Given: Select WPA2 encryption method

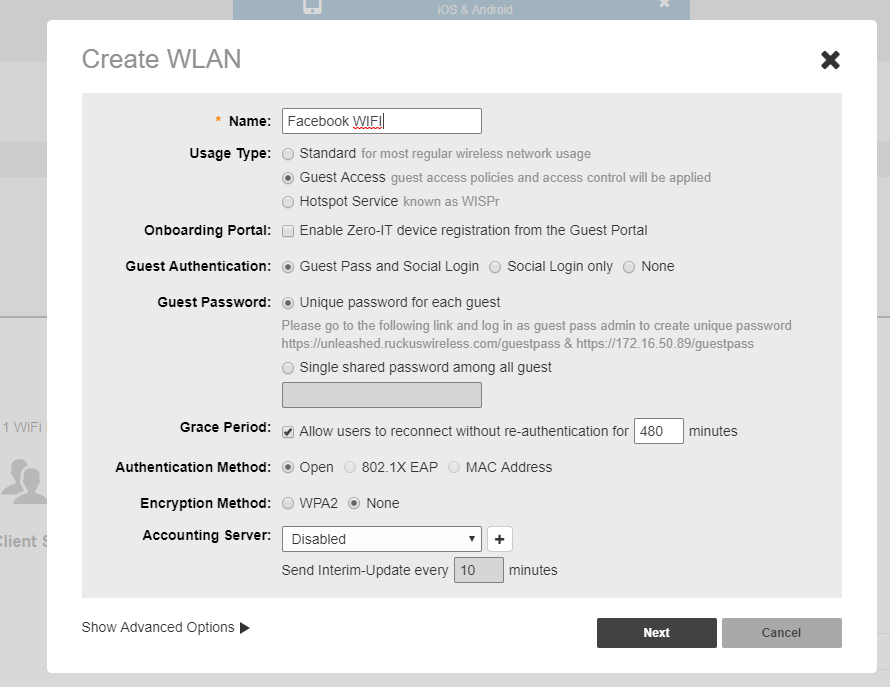Looking at the screenshot, I should pyautogui.click(x=289, y=504).
